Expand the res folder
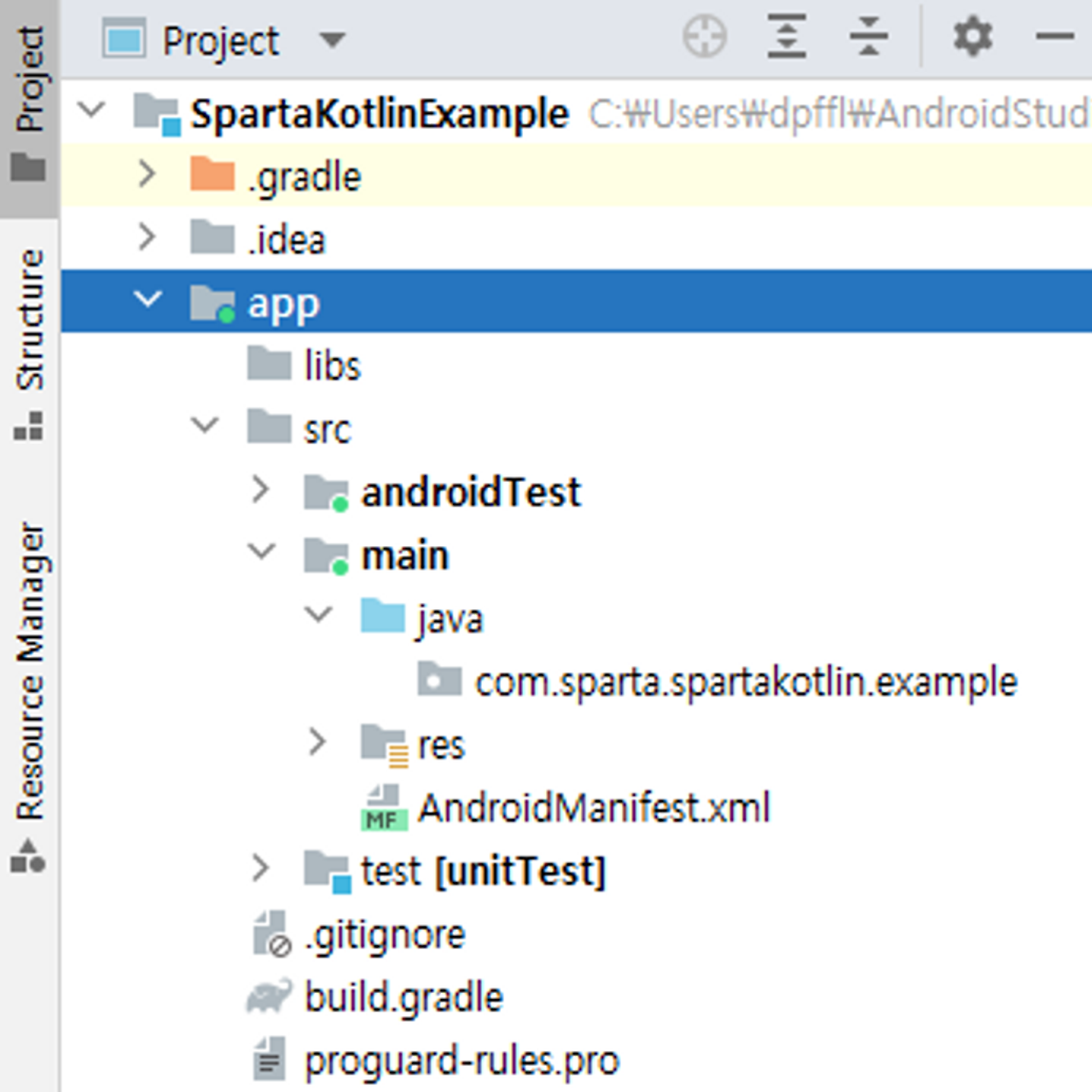The image size is (1092, 1092). (x=317, y=742)
